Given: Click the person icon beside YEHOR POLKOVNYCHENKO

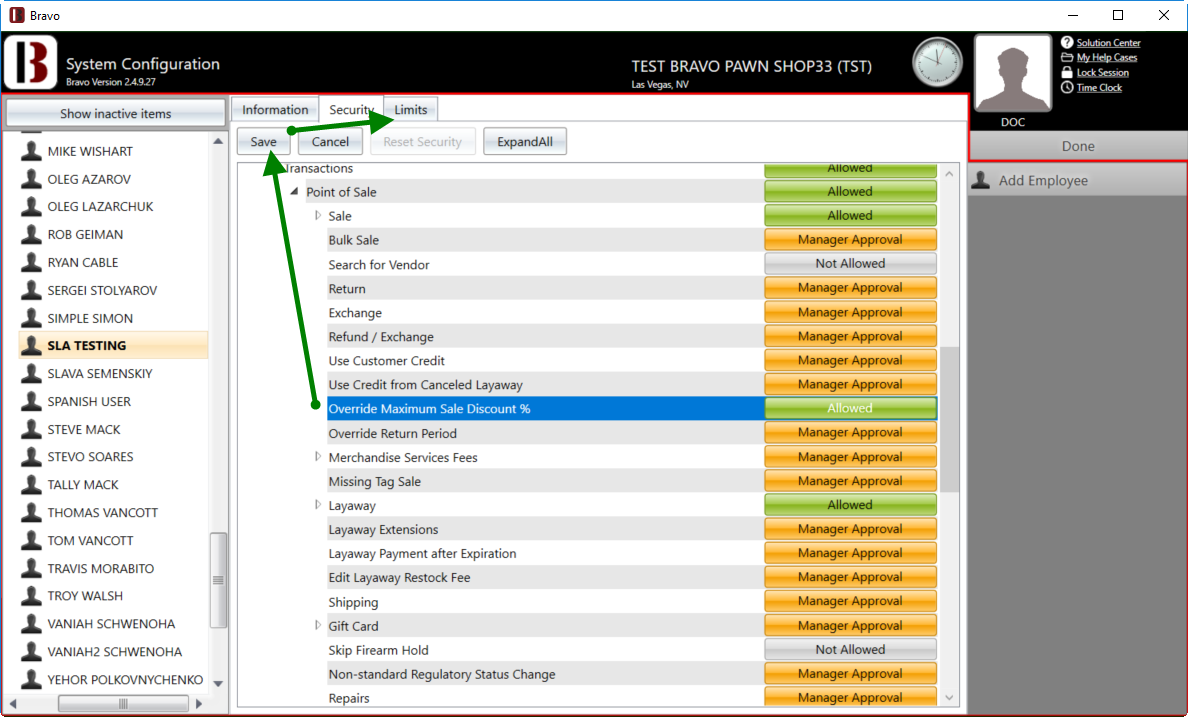Looking at the screenshot, I should pos(31,679).
